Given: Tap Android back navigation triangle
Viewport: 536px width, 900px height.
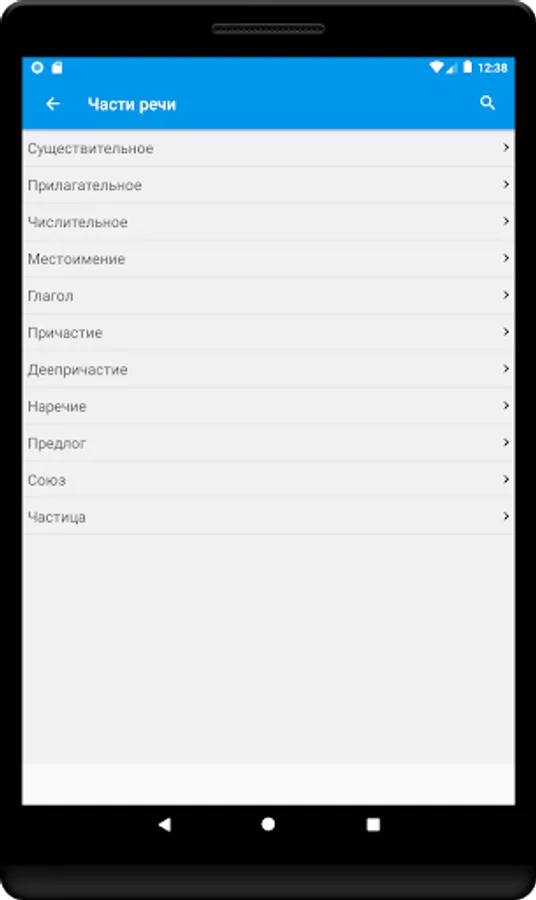Looking at the screenshot, I should [165, 825].
